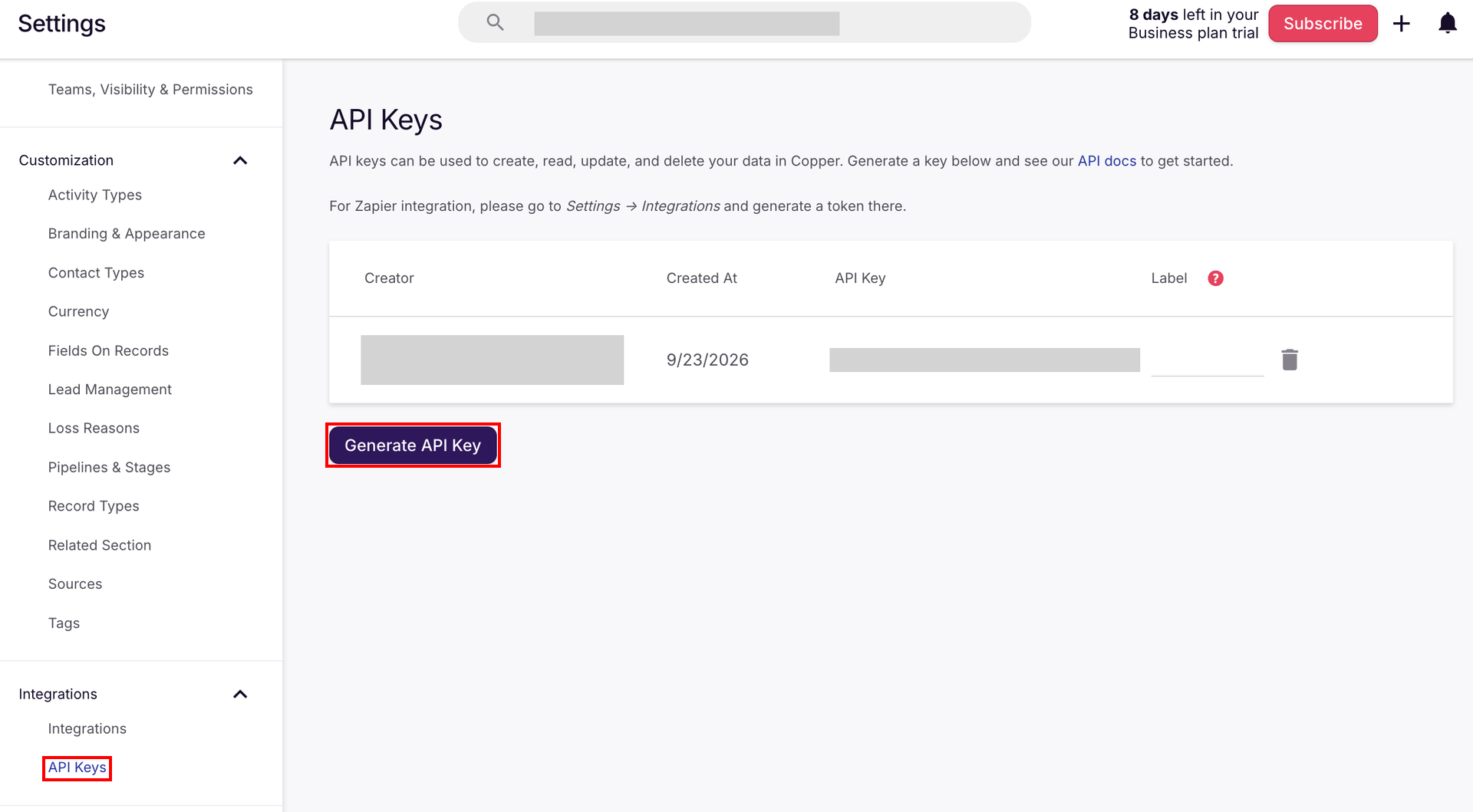Open Record Types

[x=94, y=506]
